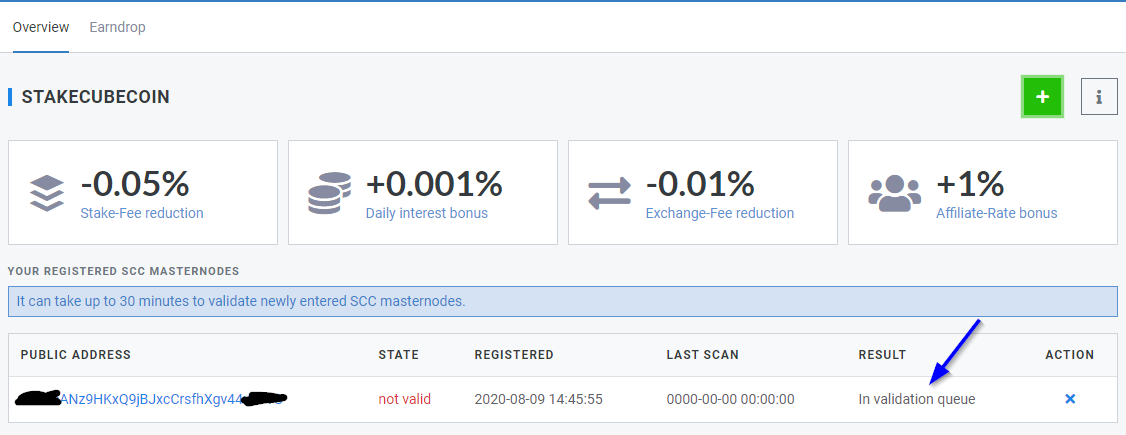Select the Affiliate-Rate bonus label
1126x435 pixels.
(997, 213)
